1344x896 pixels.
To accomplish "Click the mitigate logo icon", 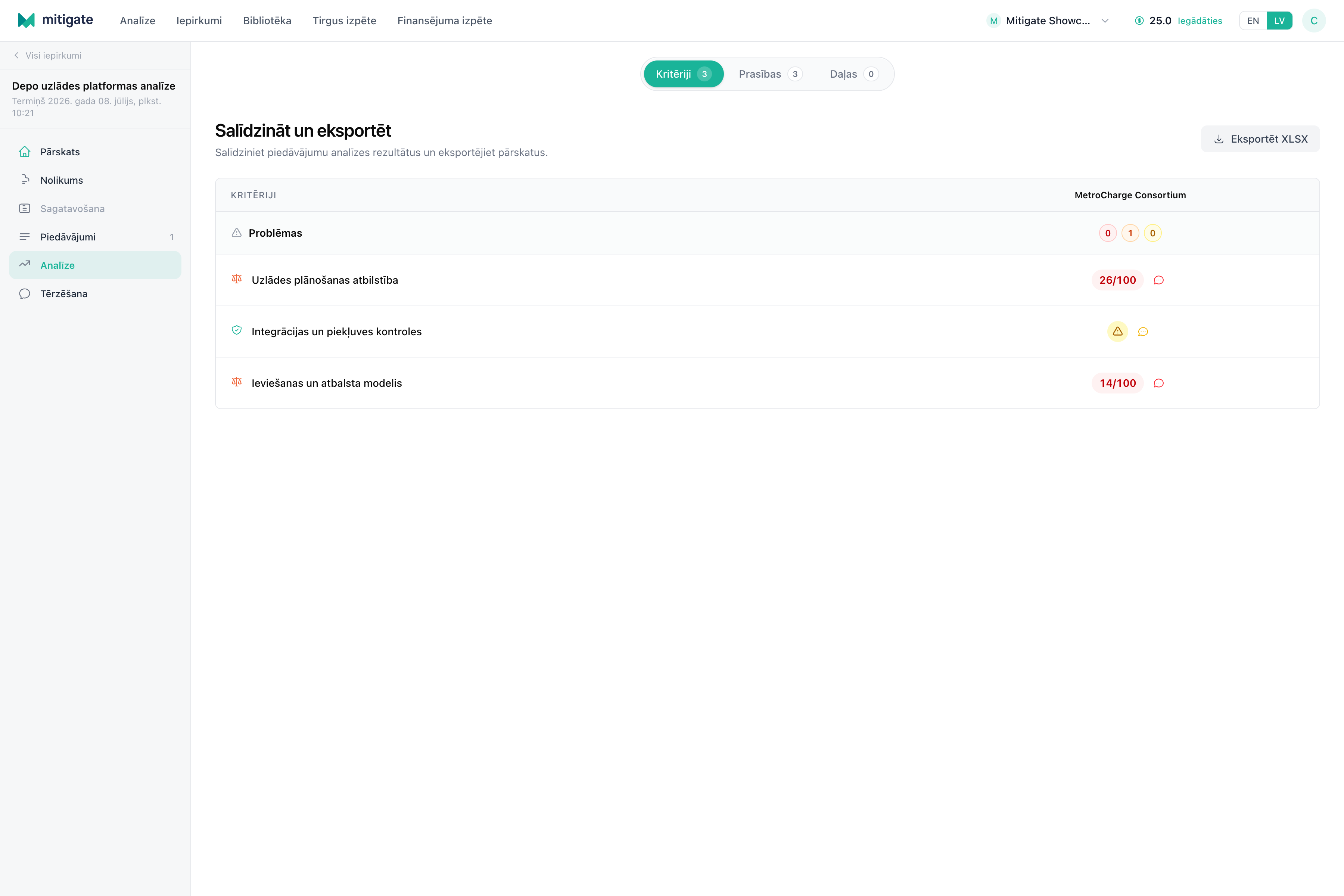I will (x=26, y=21).
